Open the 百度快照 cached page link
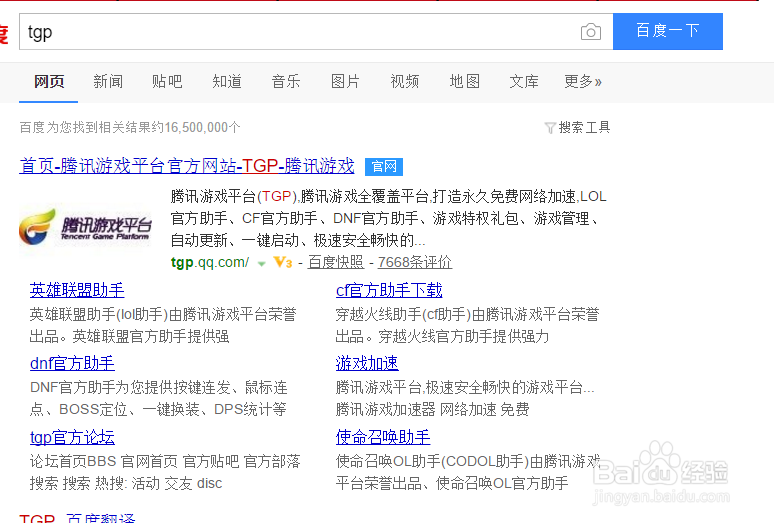 tap(336, 262)
